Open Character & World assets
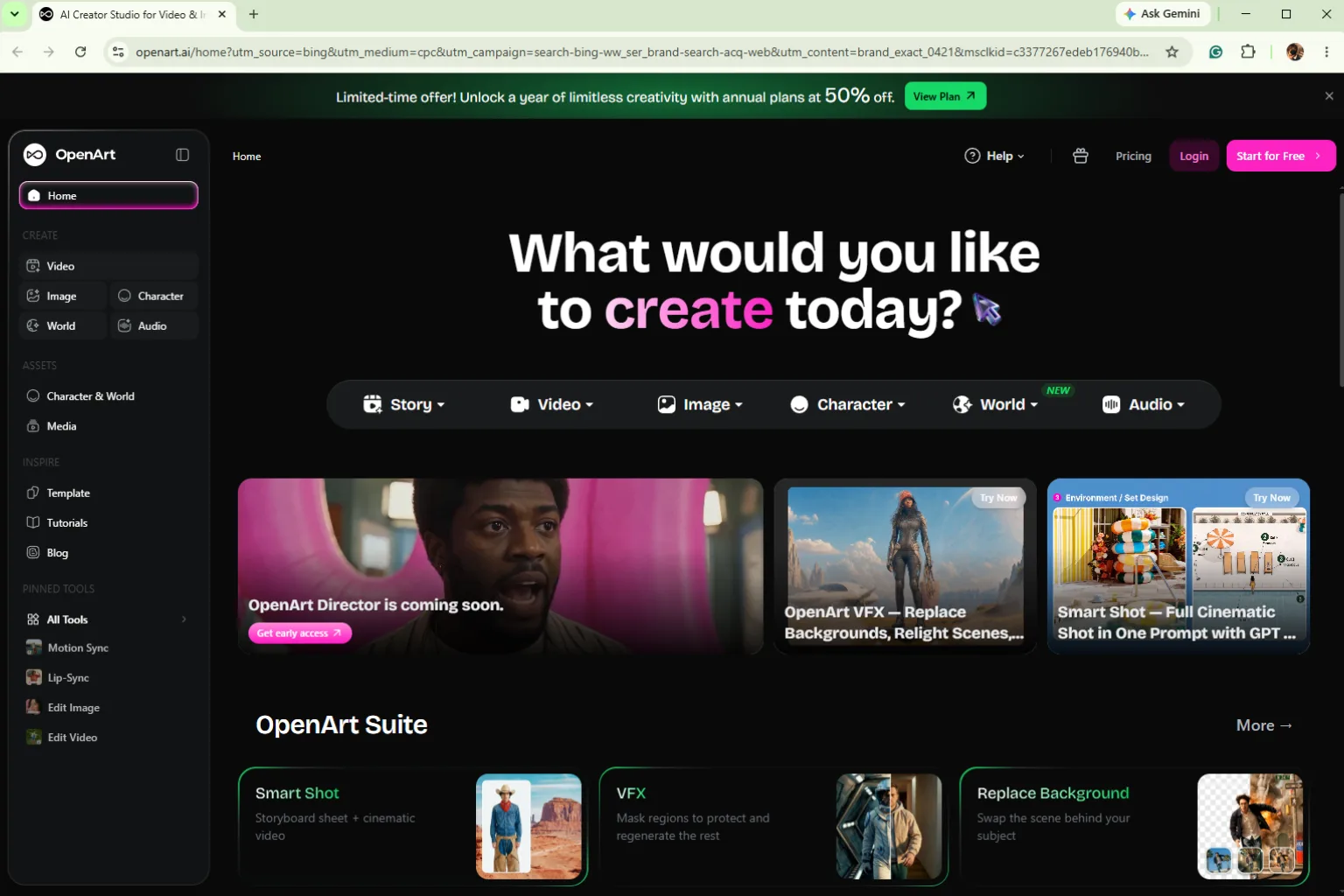Screen dimensions: 1344x896 point(108,396)
